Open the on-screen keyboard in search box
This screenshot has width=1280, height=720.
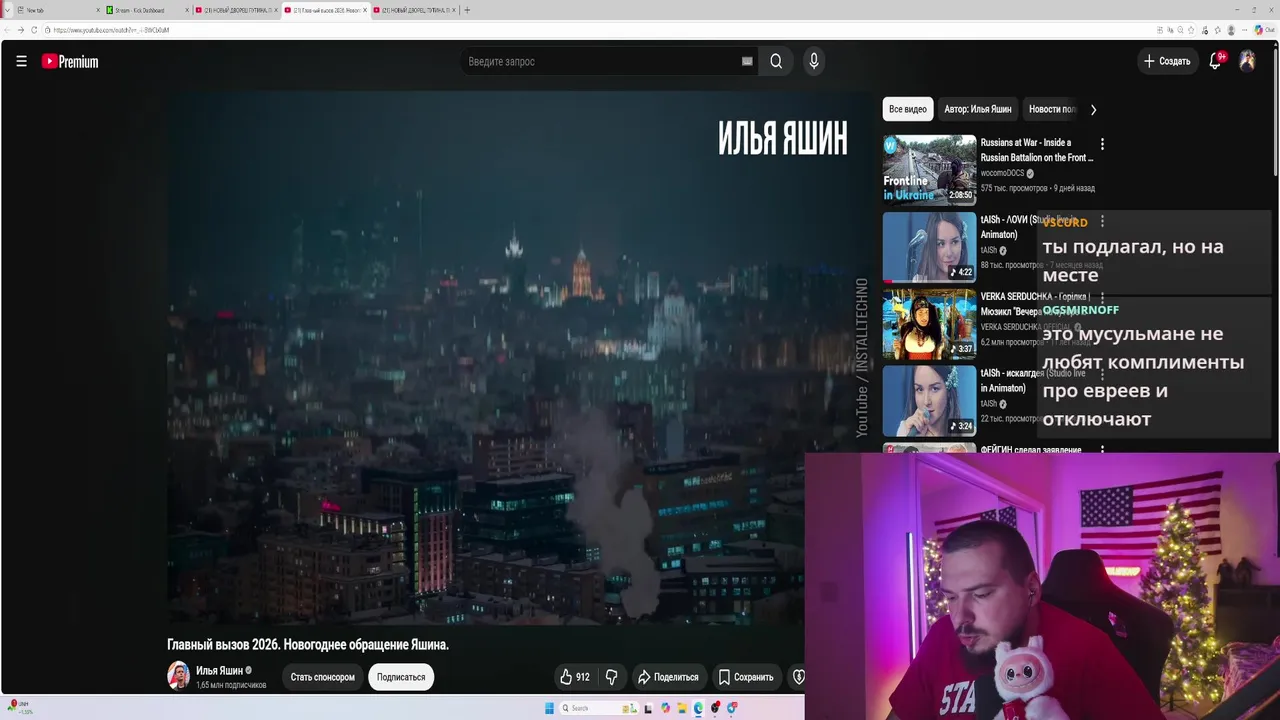(x=747, y=61)
